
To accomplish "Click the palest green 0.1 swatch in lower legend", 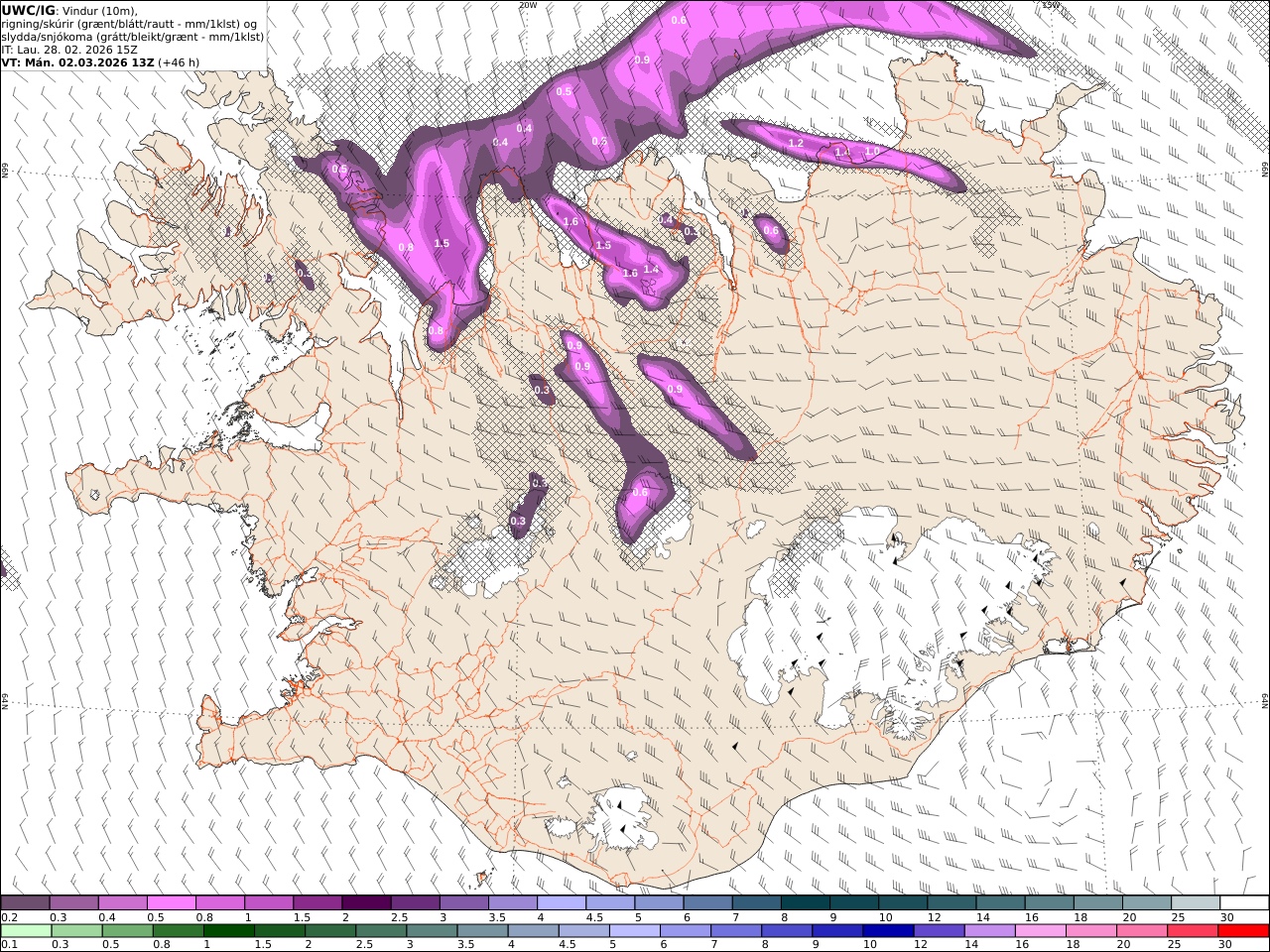I will point(26,930).
